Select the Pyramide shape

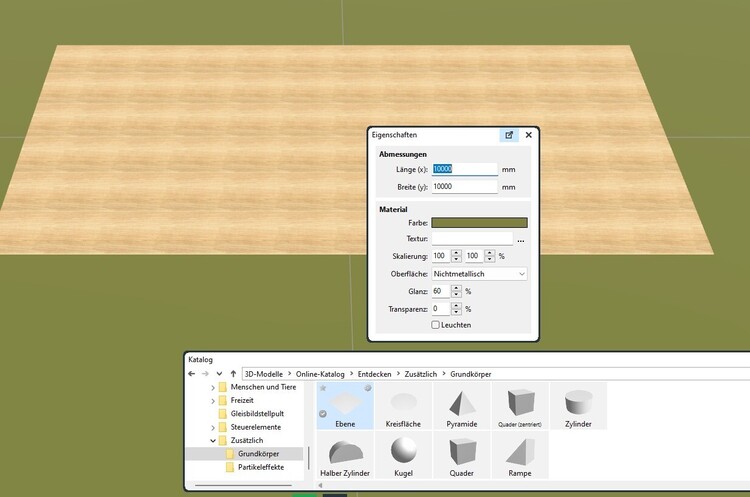[x=462, y=406]
